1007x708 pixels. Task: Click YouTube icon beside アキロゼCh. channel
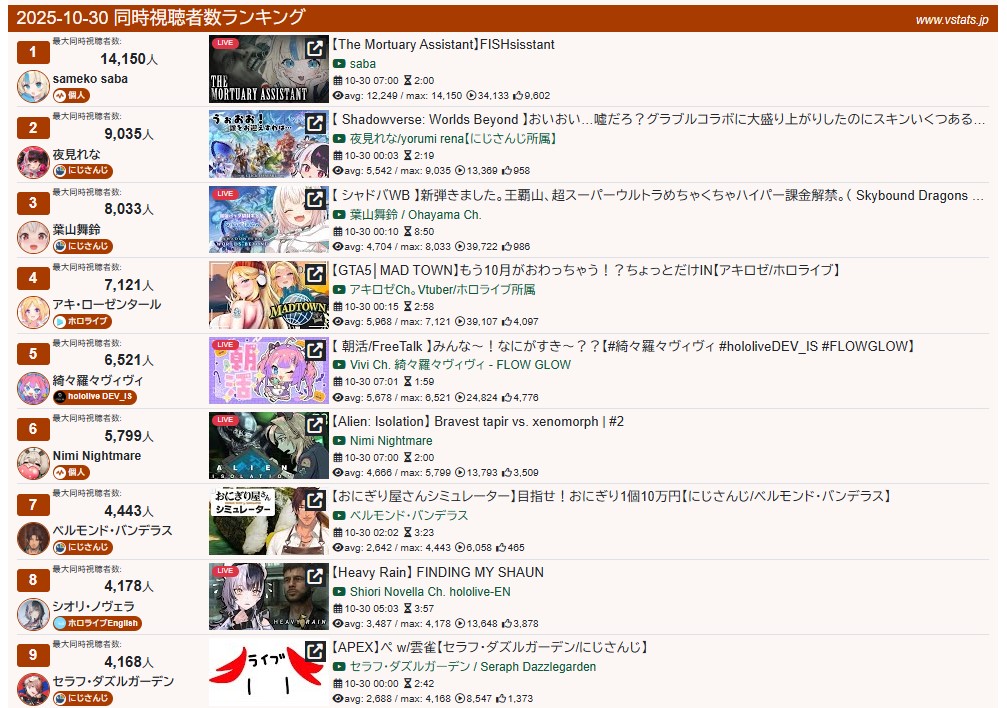[339, 290]
